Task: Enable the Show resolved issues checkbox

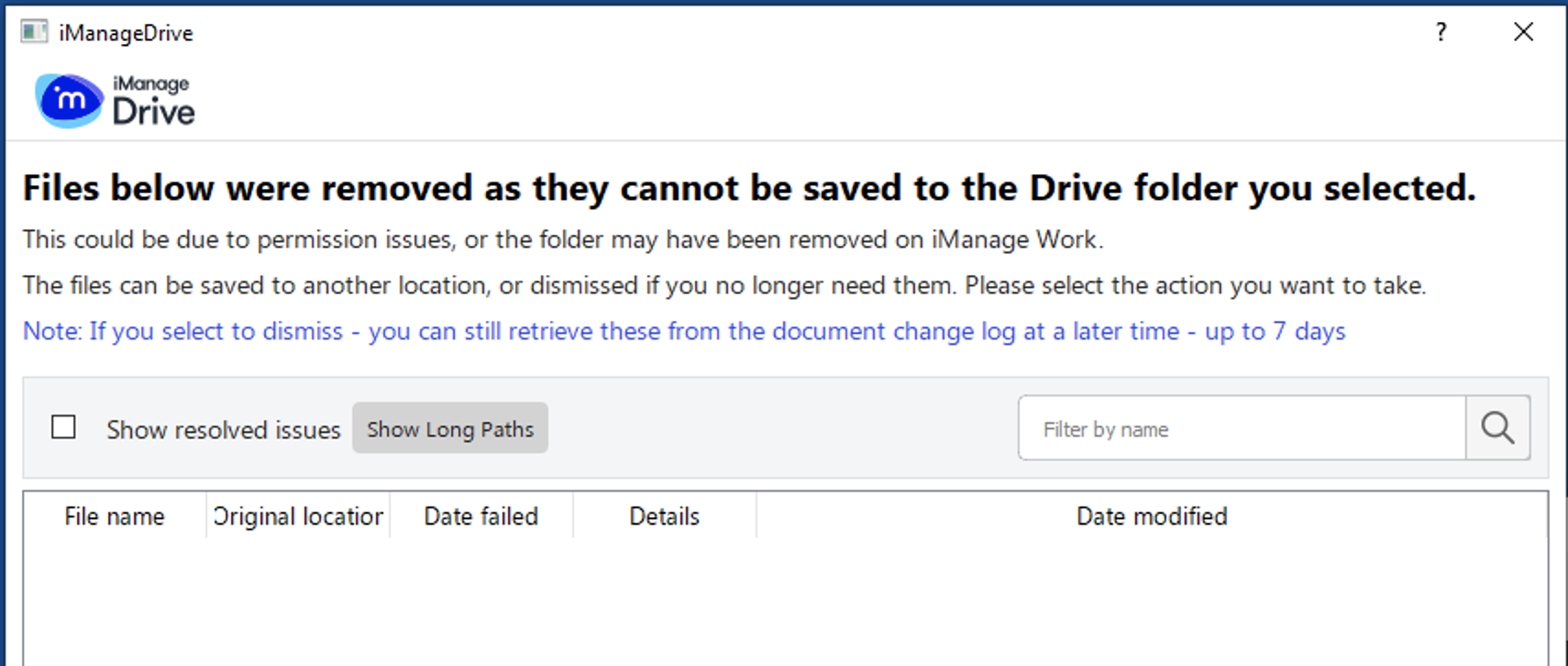Action: tap(63, 427)
